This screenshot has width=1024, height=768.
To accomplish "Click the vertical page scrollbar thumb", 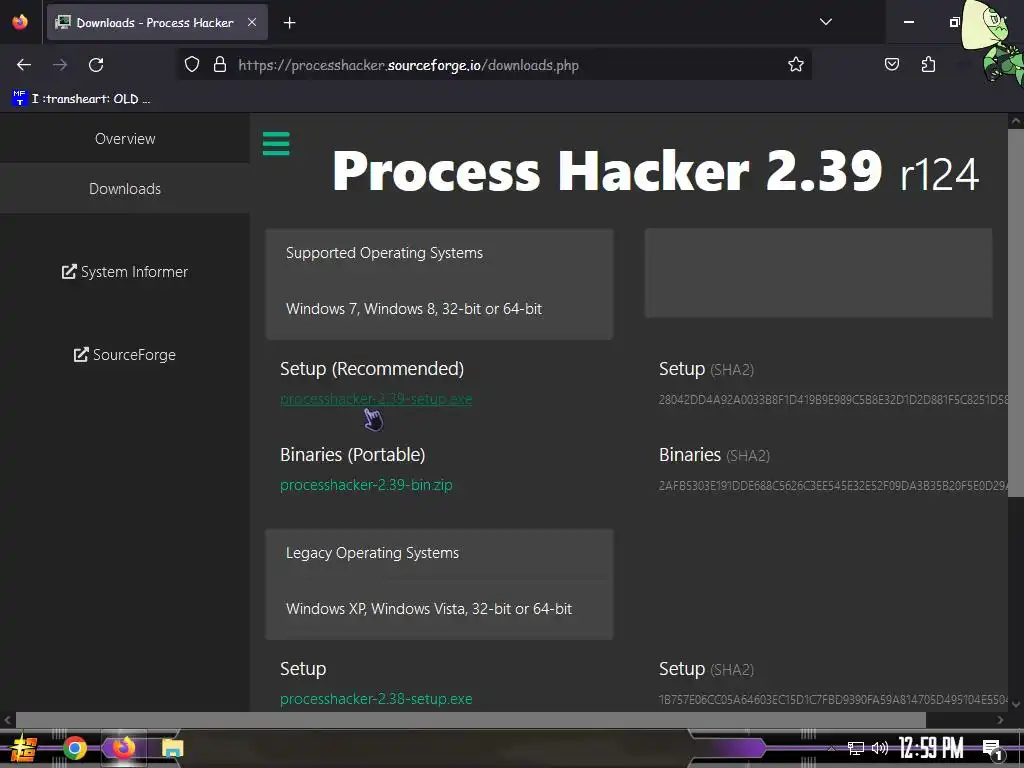I will point(1016,313).
